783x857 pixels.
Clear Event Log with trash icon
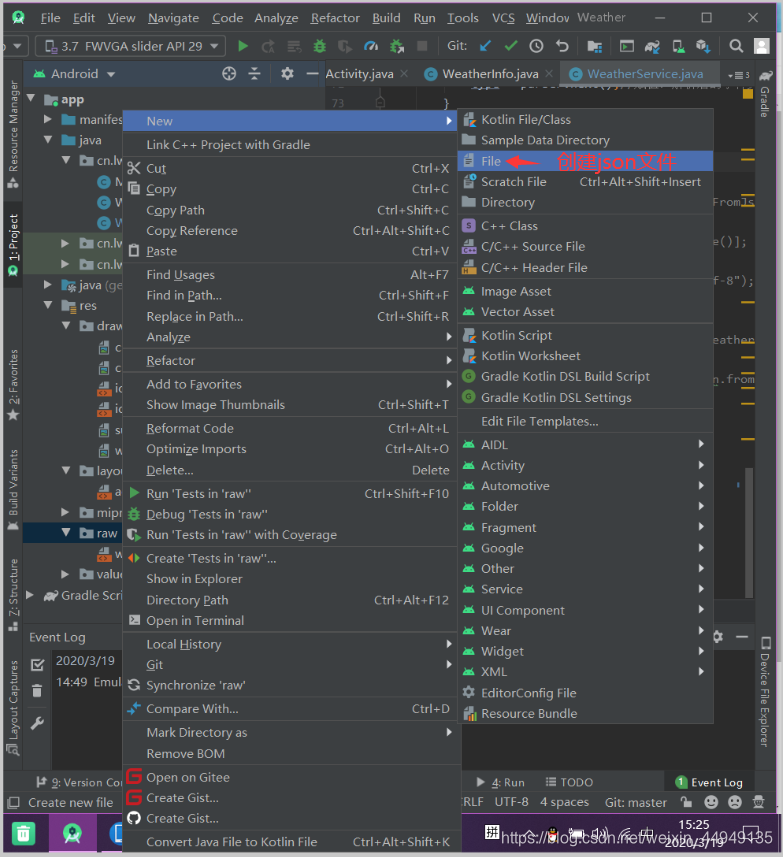tap(37, 691)
